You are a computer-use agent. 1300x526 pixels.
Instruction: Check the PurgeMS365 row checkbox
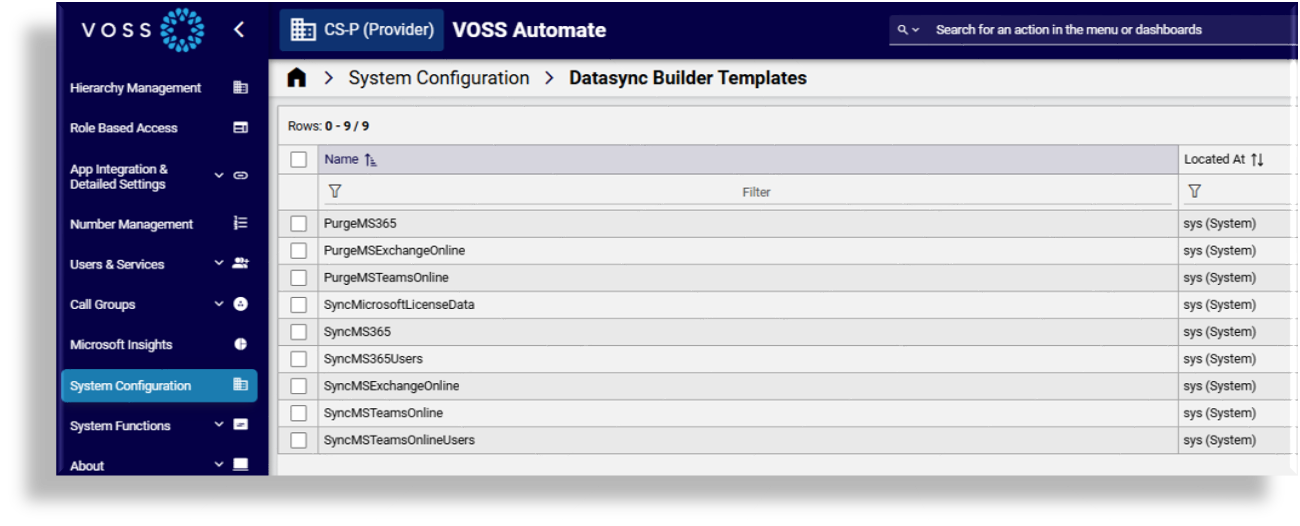[298, 224]
